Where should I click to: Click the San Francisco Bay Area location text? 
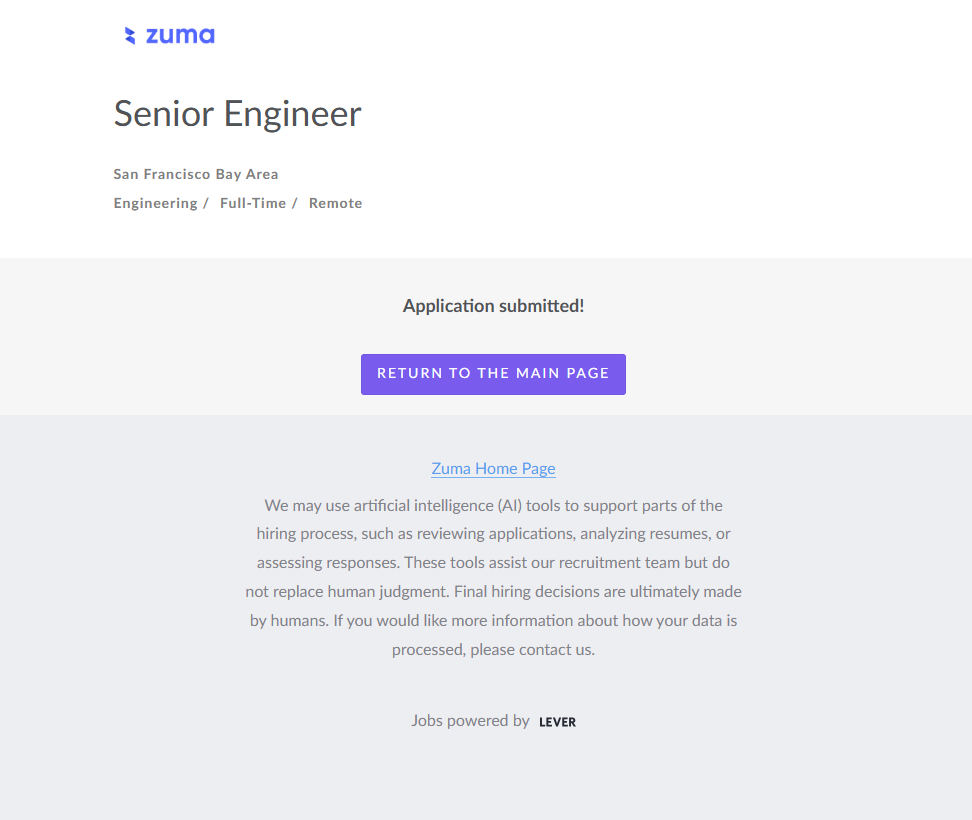(x=196, y=174)
